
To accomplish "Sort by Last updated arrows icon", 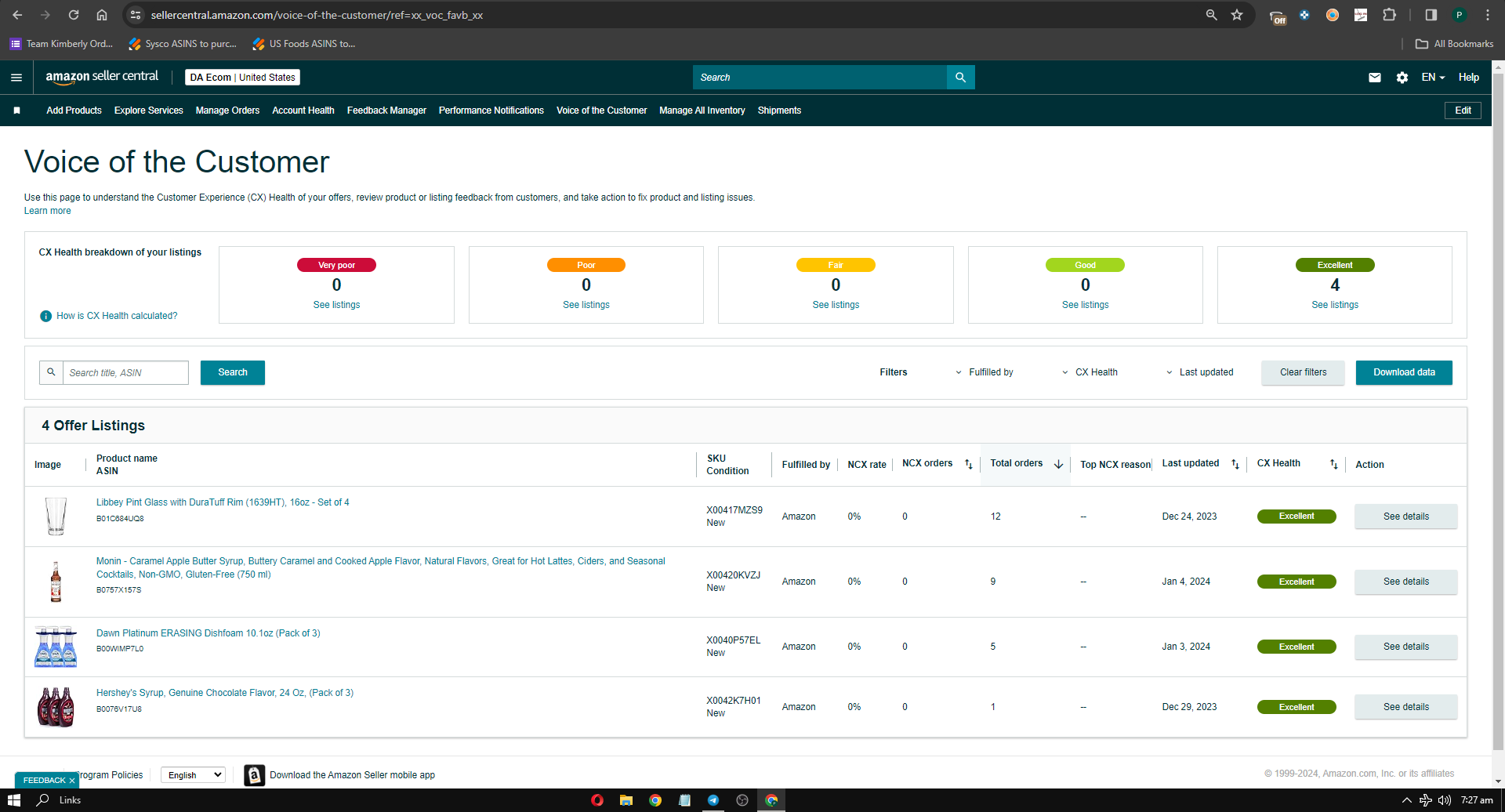I will [1235, 464].
